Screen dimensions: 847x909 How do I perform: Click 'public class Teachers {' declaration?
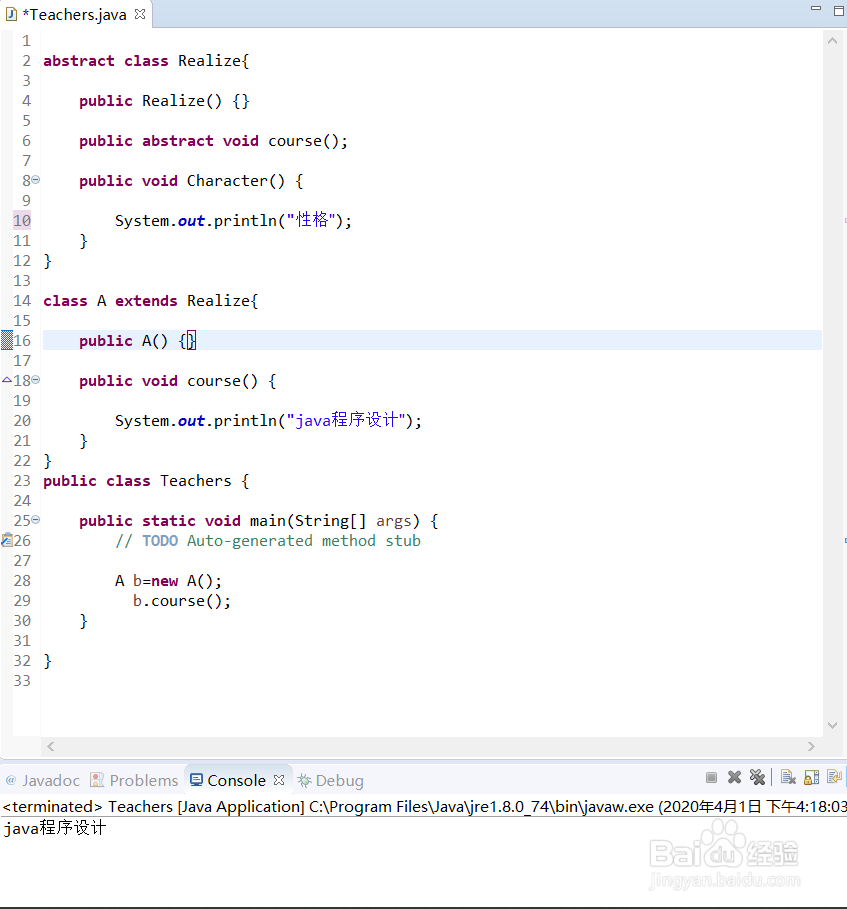(x=146, y=481)
